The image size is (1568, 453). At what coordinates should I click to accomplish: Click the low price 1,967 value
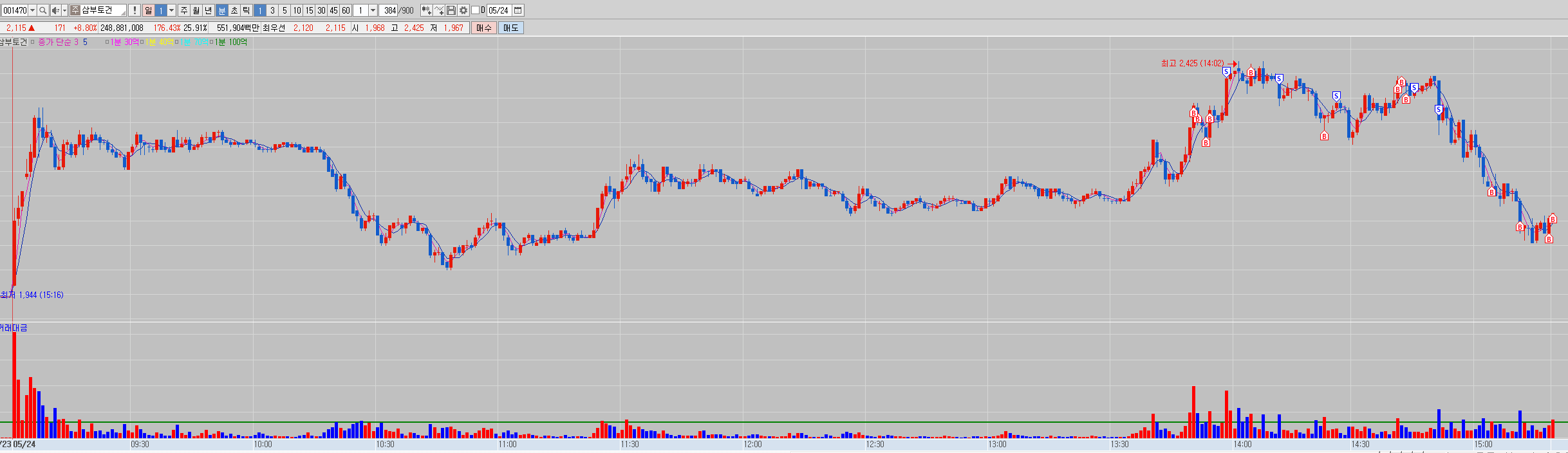coord(453,28)
